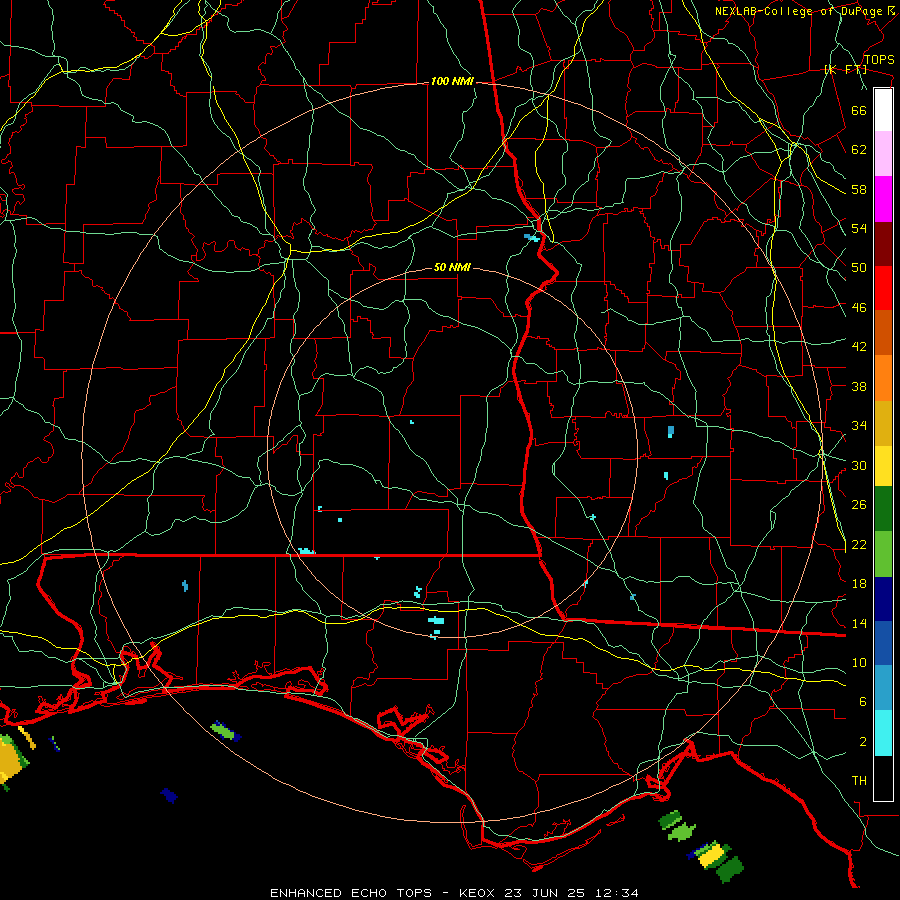The width and height of the screenshot is (900, 900).
Task: Click the 66 value on the legend
Action: tap(859, 110)
